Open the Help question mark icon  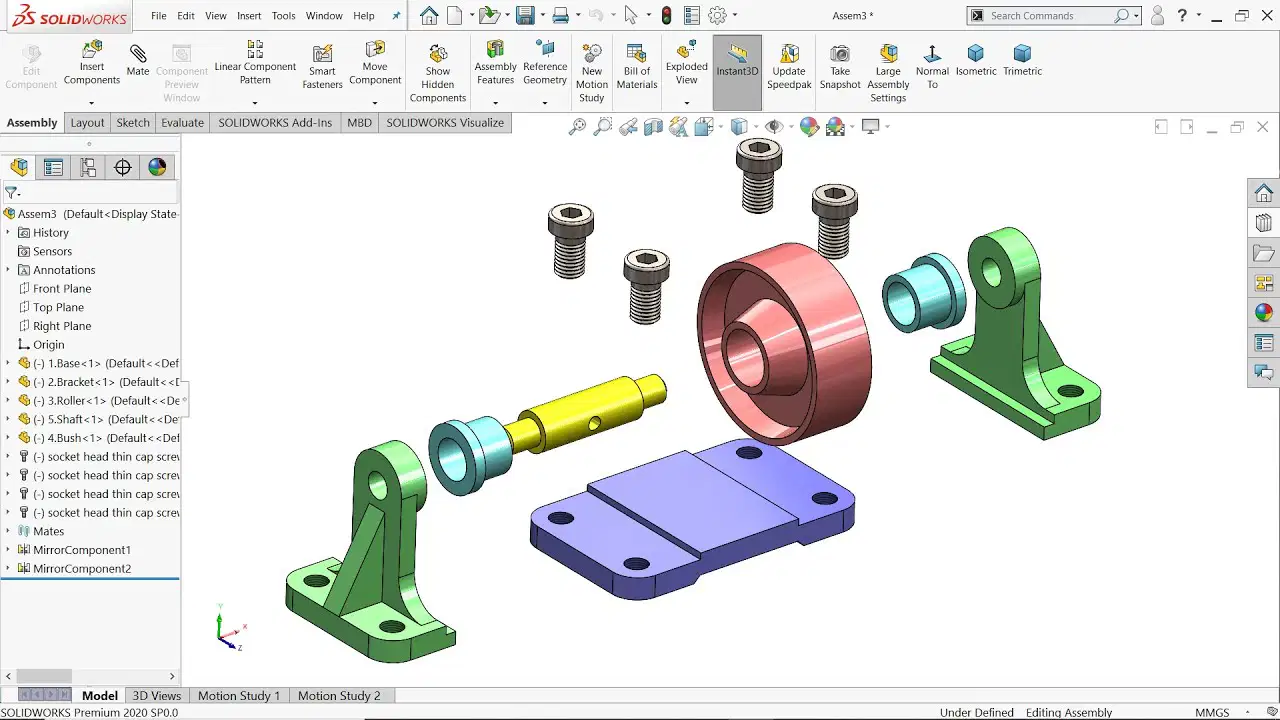tap(1182, 15)
